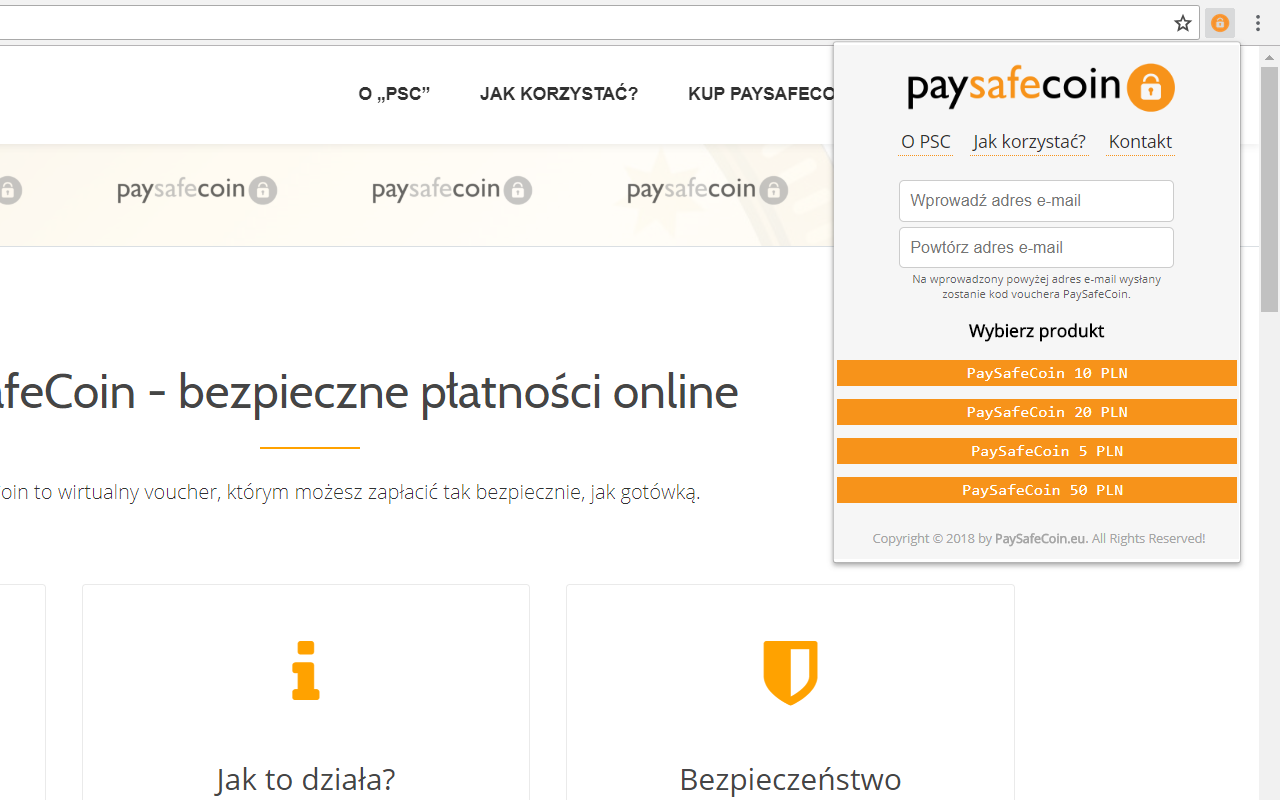Choose PaySafeCoin 5 PLN product
Viewport: 1280px width, 800px height.
(x=1037, y=451)
